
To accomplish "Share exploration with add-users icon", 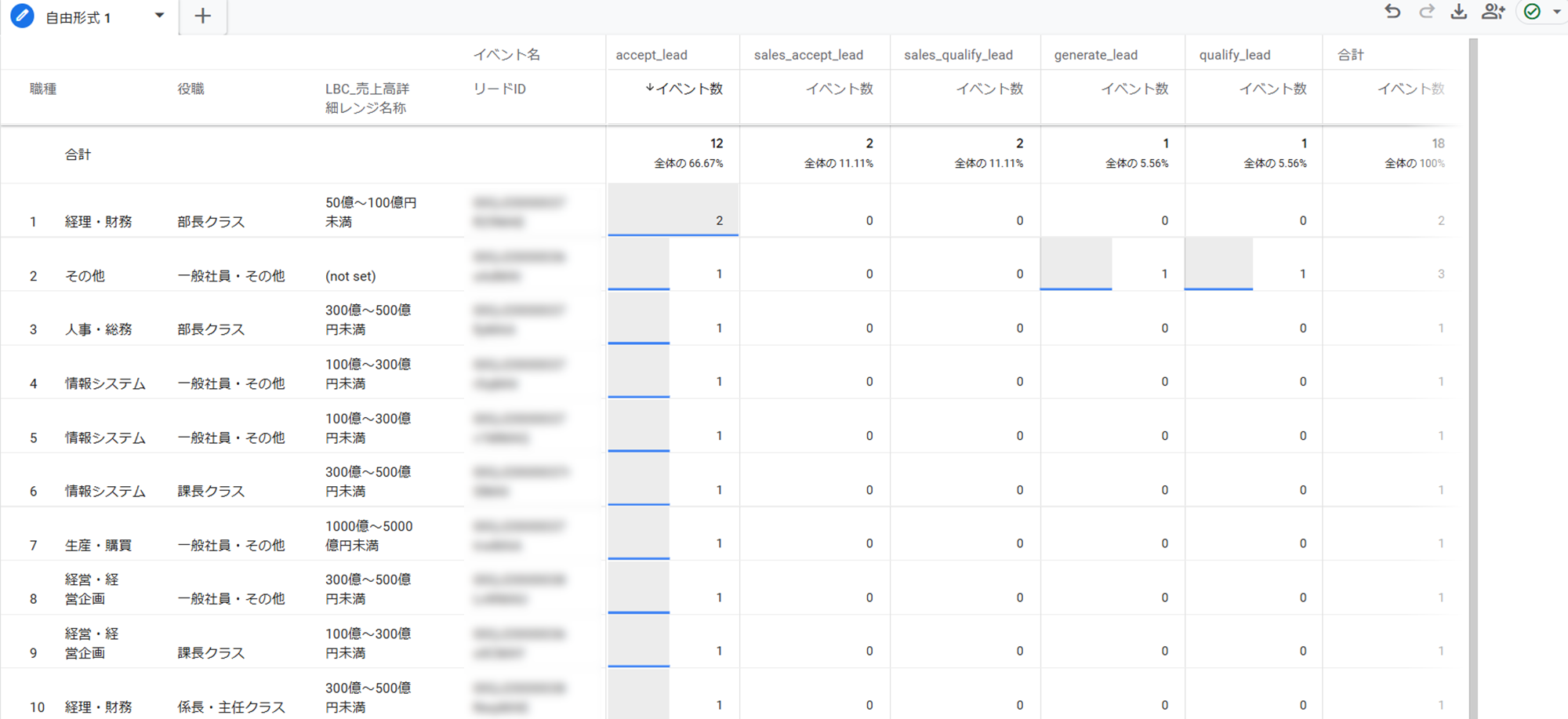I will (1493, 12).
